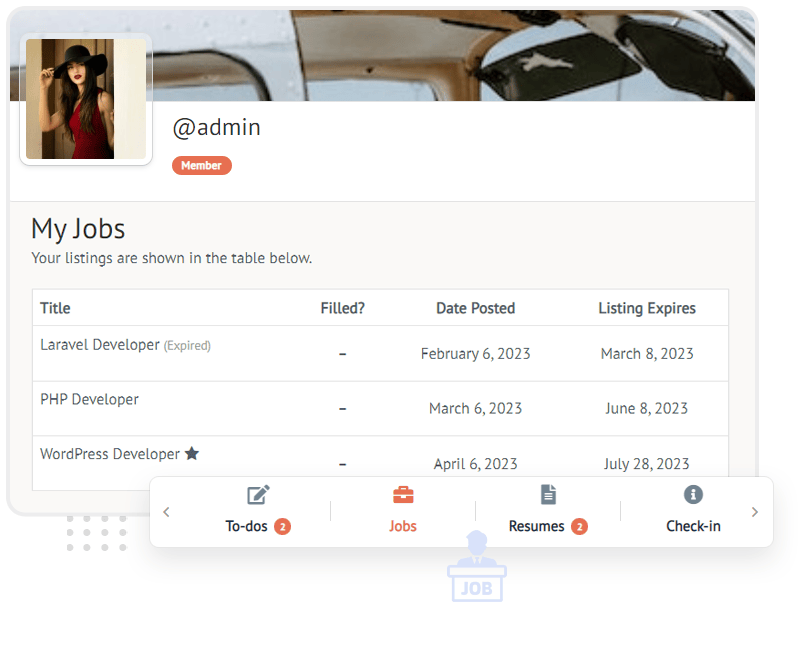This screenshot has height=650, width=800.
Task: Open the Laravel Developer job listing
Action: click(100, 345)
